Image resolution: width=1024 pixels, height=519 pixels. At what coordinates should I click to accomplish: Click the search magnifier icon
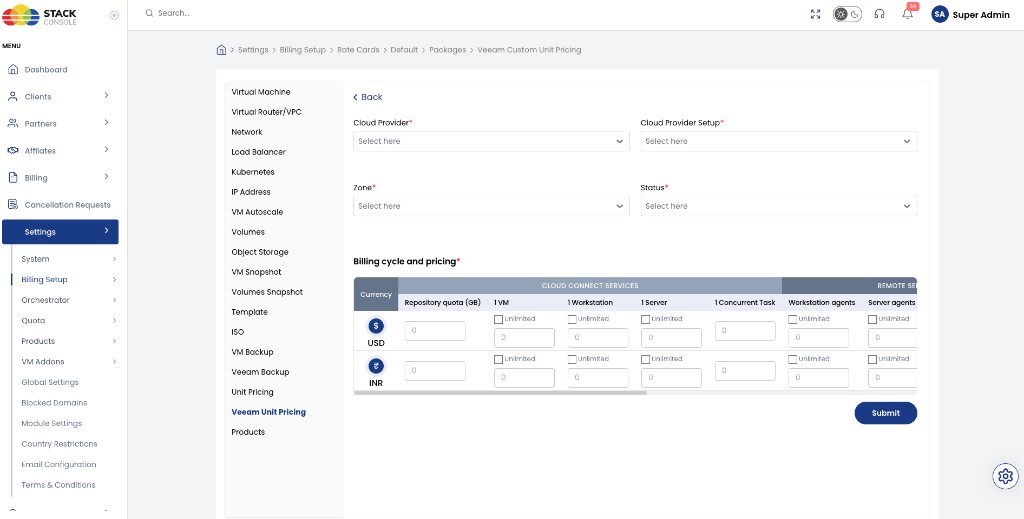[x=150, y=13]
